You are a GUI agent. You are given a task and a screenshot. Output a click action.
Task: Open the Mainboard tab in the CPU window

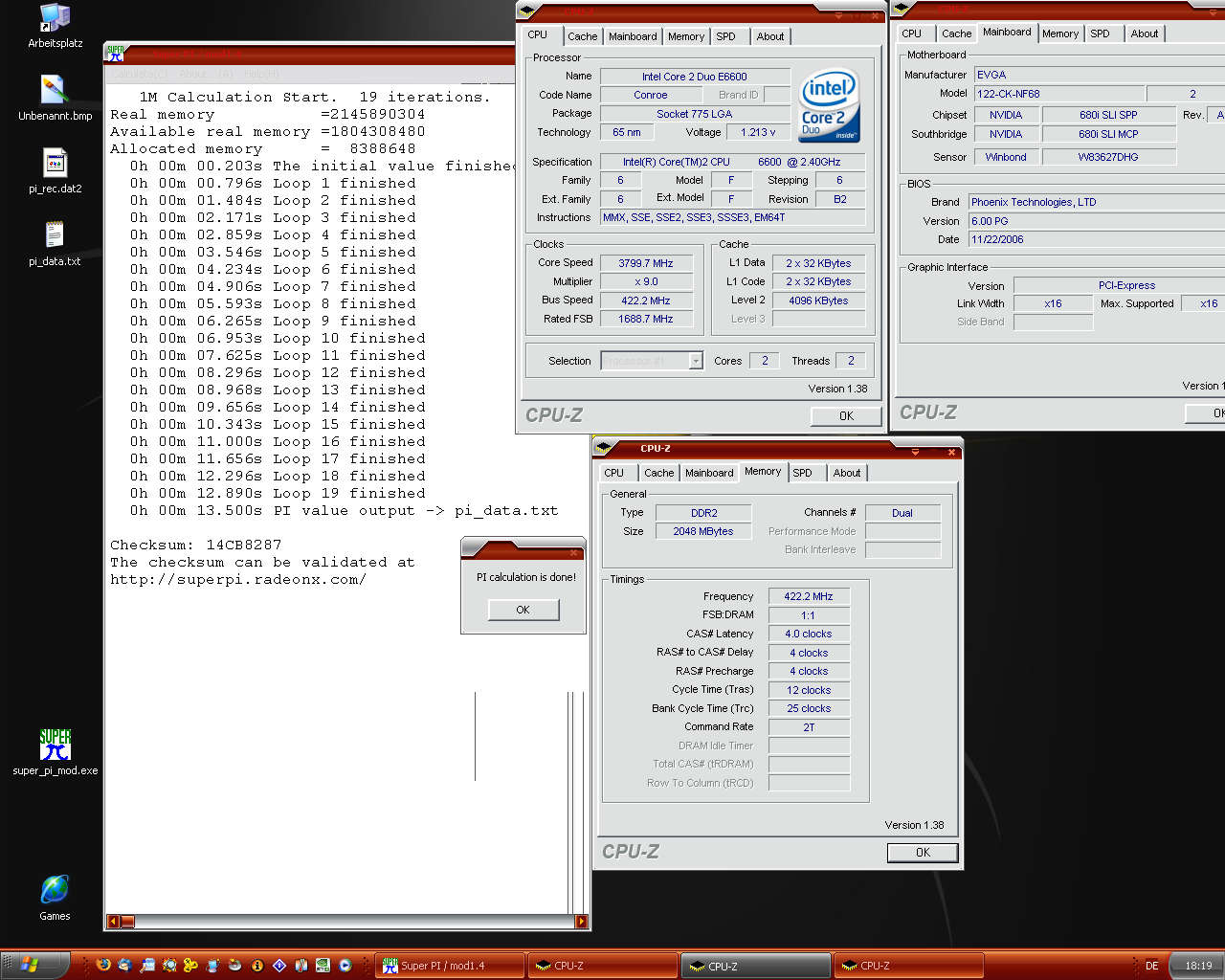(633, 36)
